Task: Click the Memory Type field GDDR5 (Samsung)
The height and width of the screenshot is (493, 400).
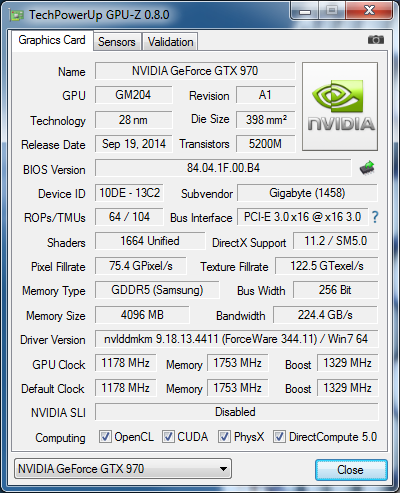Action: point(157,290)
